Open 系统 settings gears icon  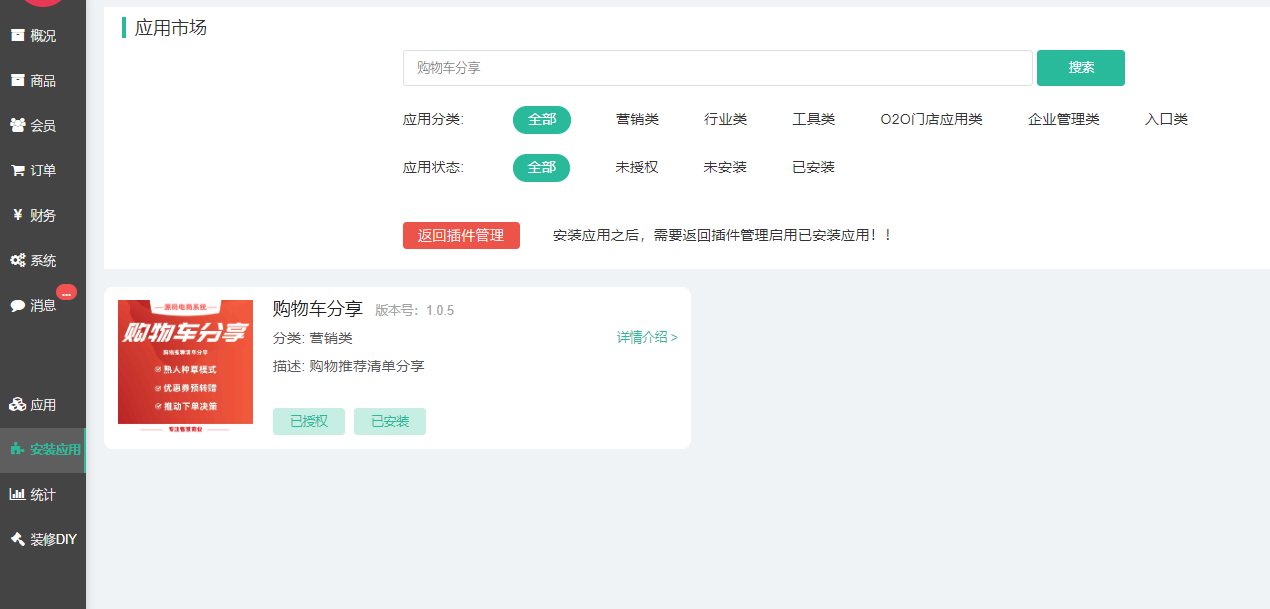pos(17,260)
